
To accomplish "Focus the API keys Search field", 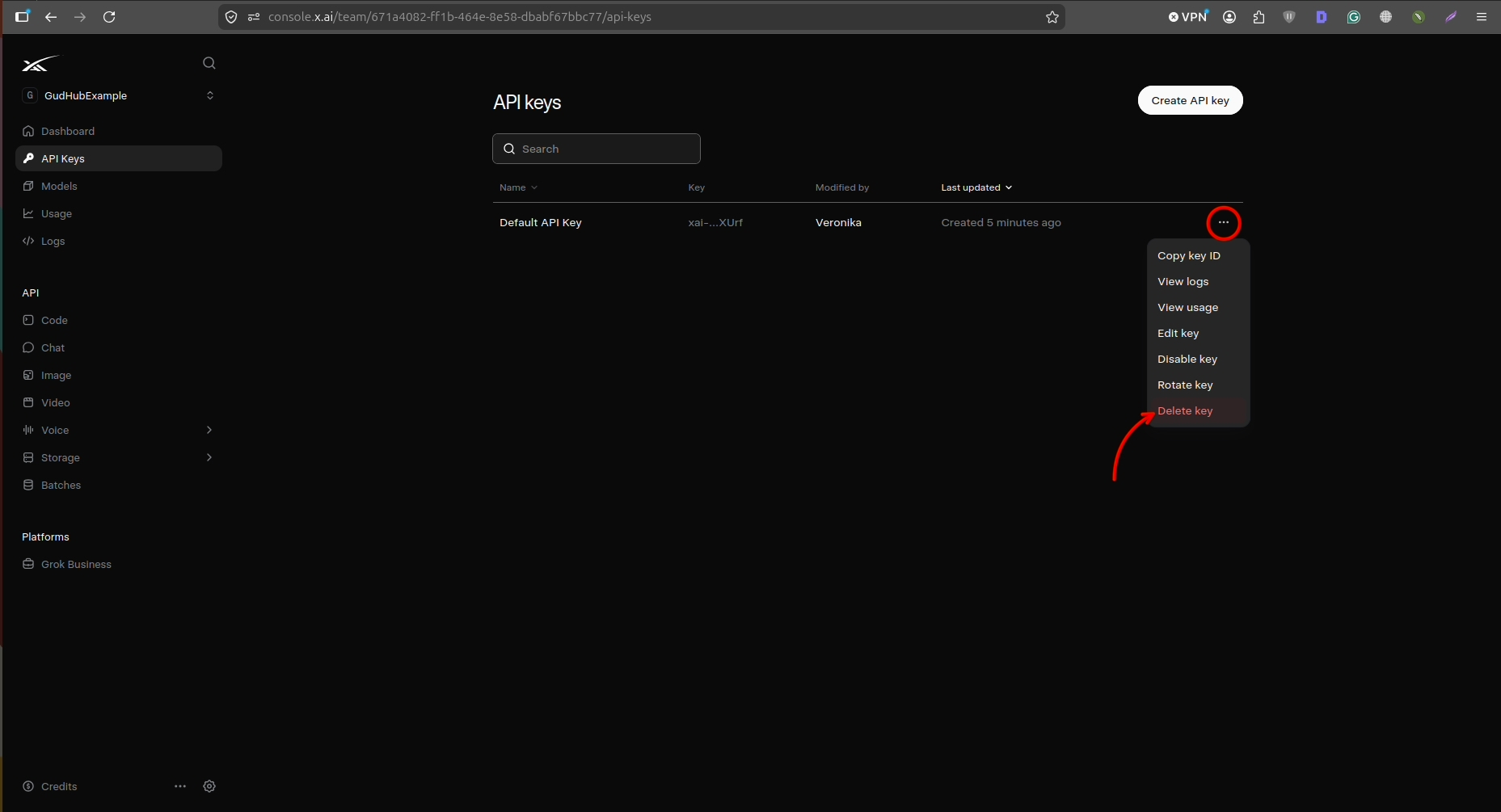I will tap(597, 149).
